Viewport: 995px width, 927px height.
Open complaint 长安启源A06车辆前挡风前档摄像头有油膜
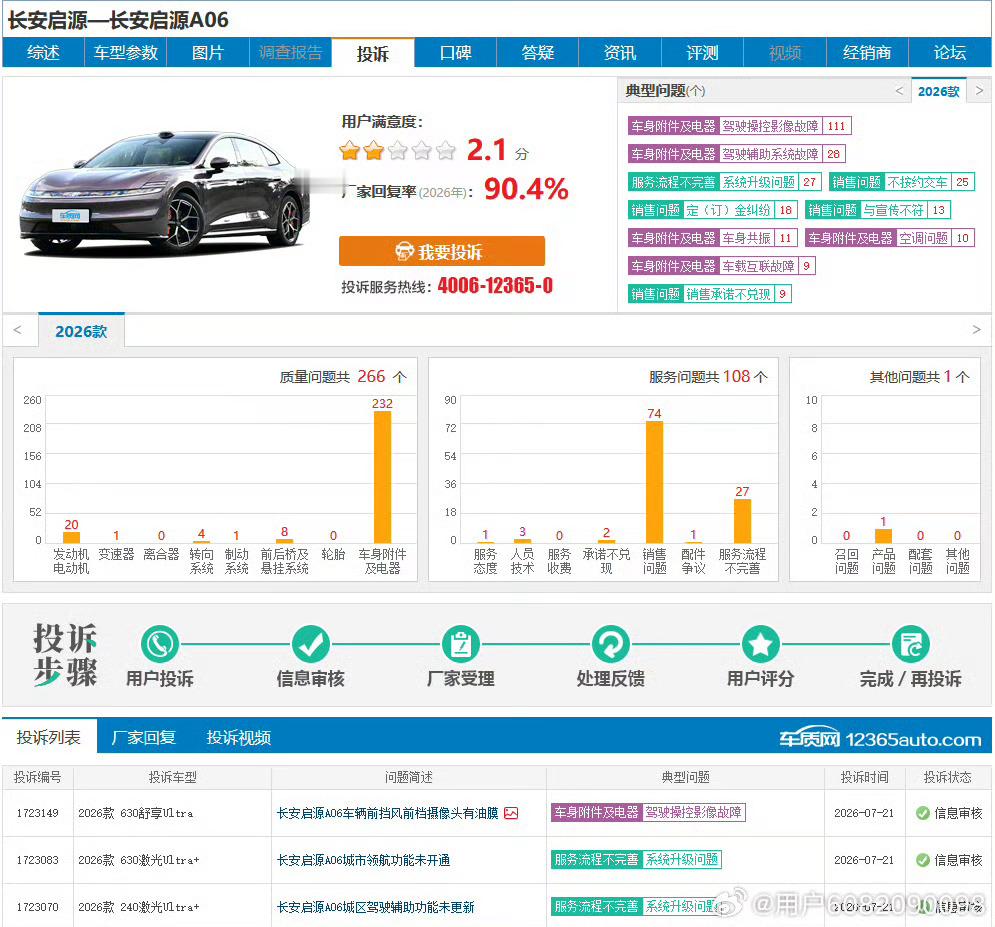click(x=387, y=813)
